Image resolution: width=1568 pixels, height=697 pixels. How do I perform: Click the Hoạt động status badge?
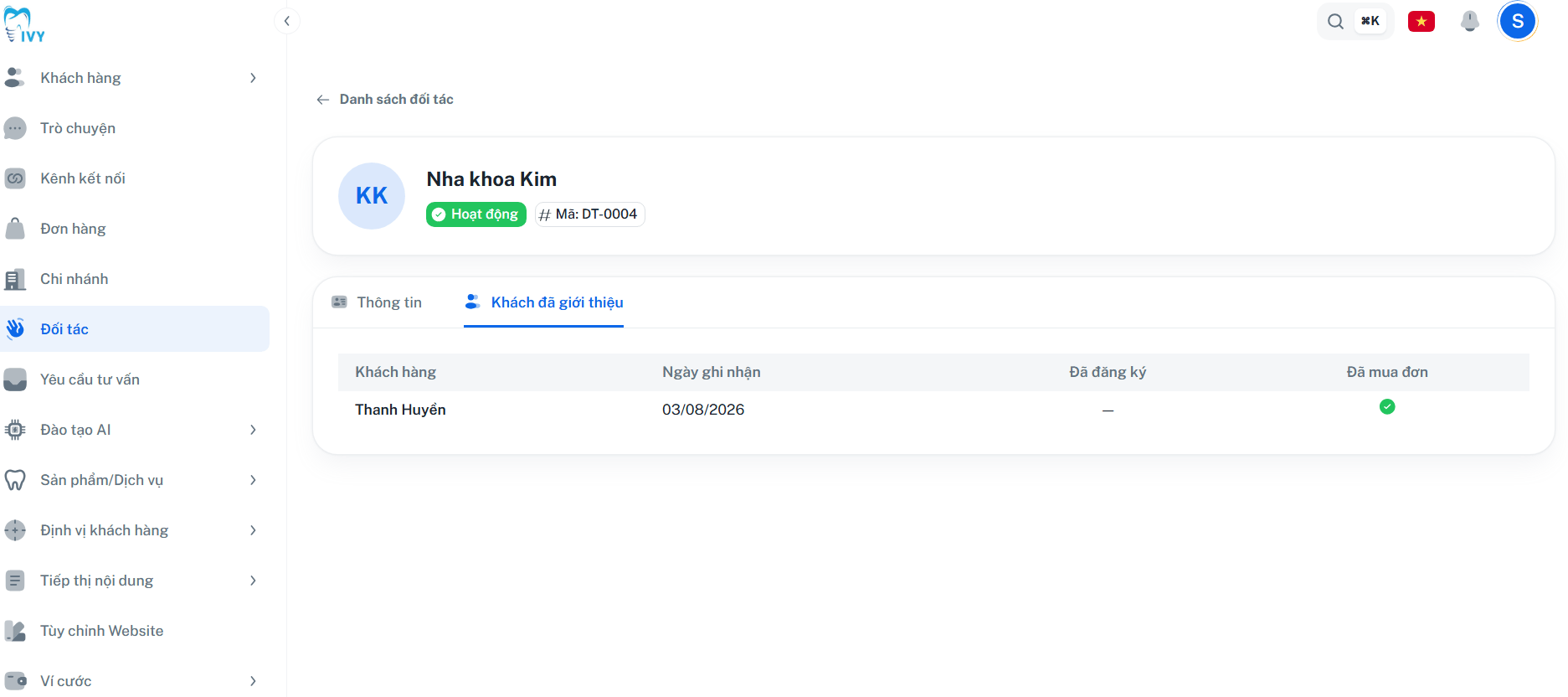(x=476, y=214)
